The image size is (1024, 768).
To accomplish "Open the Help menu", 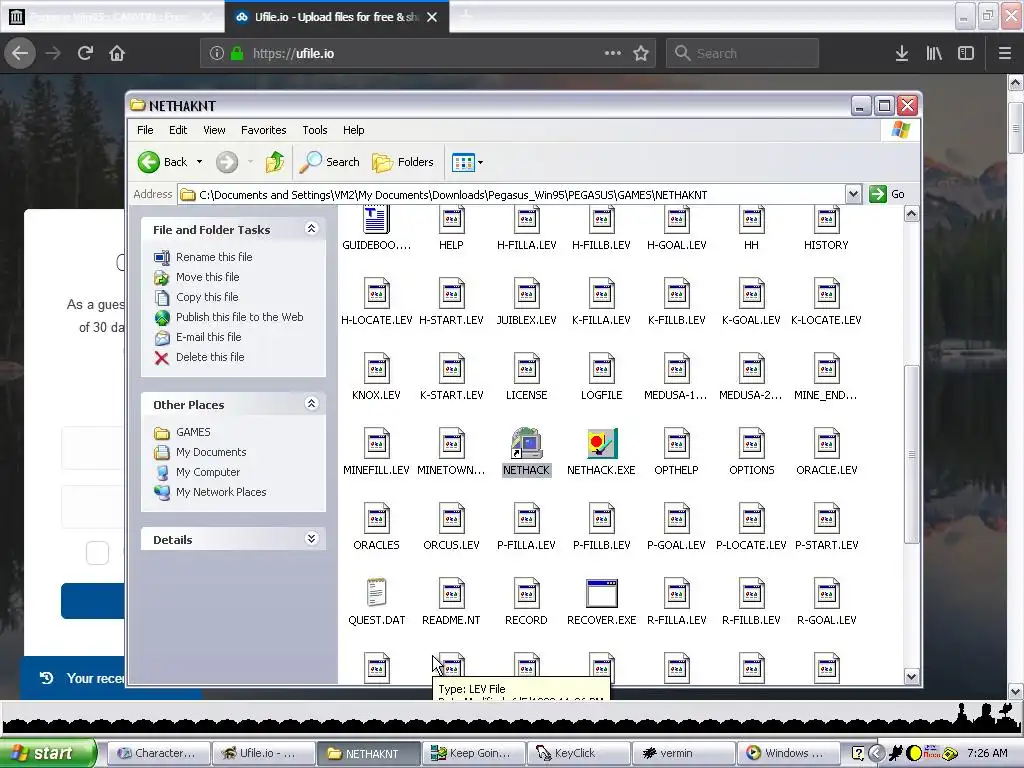I will click(x=353, y=130).
